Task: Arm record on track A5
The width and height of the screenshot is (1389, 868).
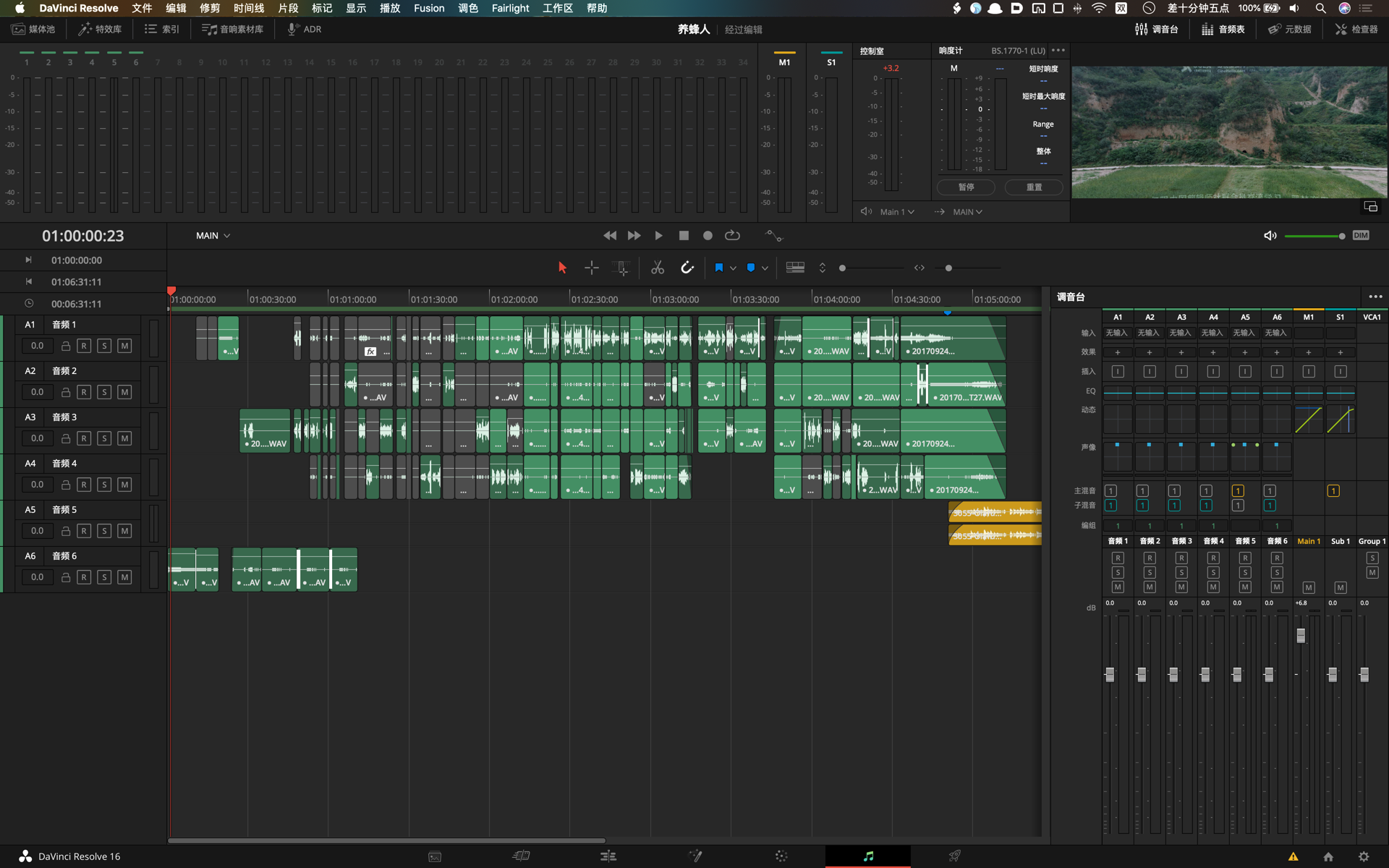Action: [x=84, y=531]
